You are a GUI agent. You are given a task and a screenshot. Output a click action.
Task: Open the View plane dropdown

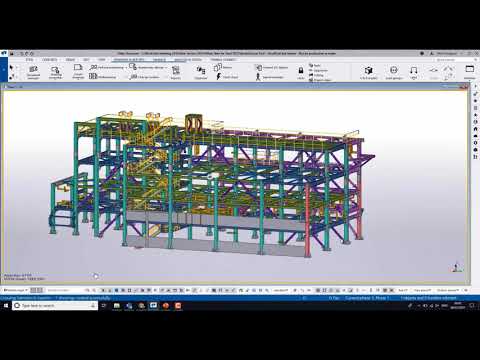click(x=422, y=290)
